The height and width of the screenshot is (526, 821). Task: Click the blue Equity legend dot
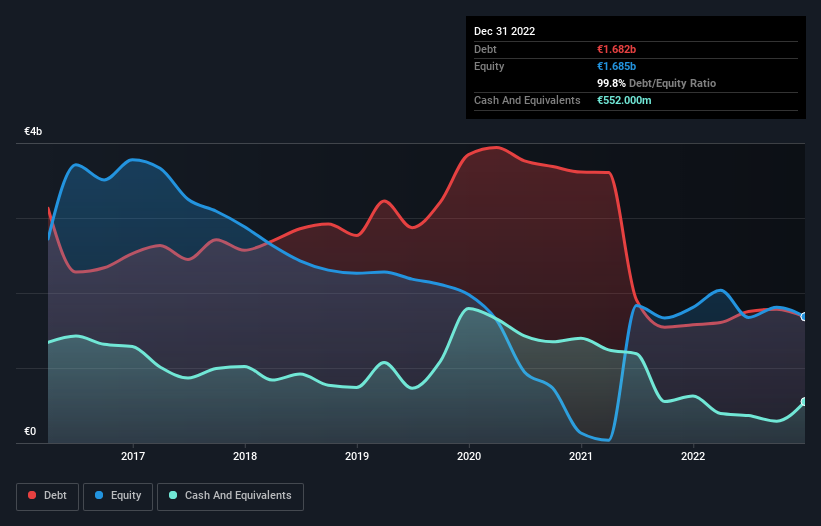click(99, 495)
